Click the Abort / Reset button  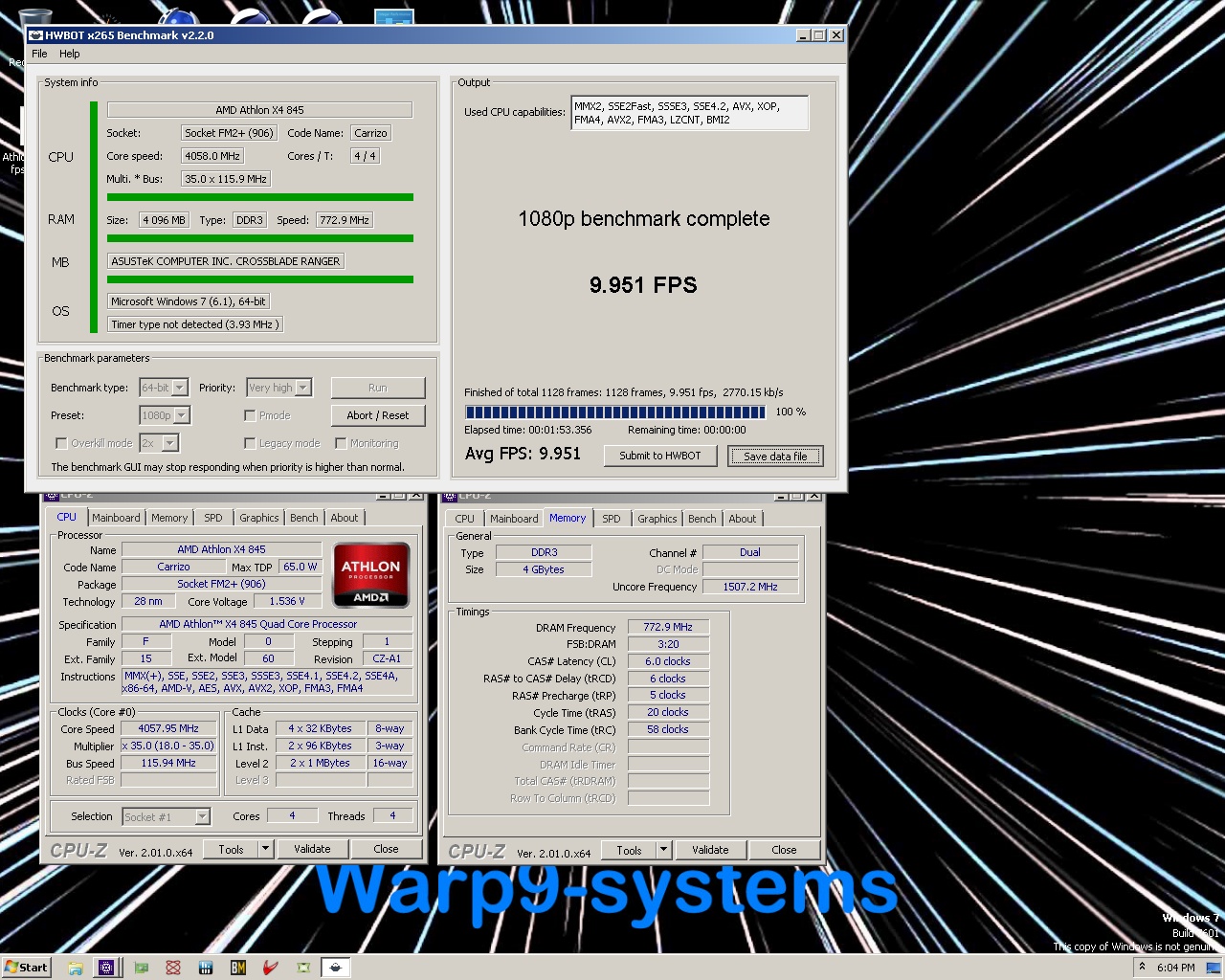[378, 415]
